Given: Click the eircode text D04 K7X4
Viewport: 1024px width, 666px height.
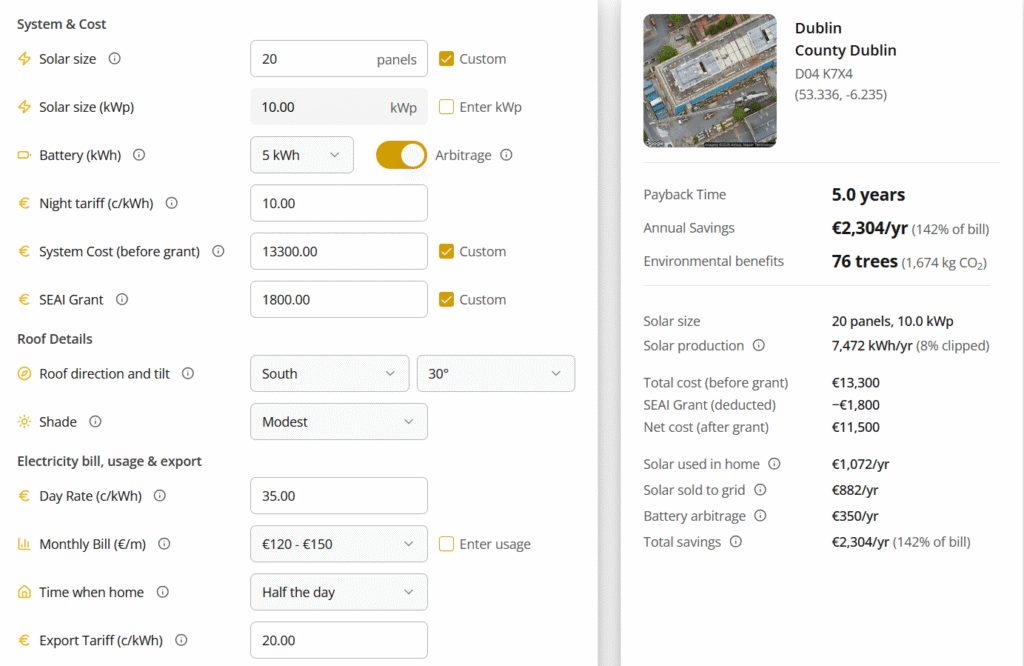Looking at the screenshot, I should tap(824, 74).
